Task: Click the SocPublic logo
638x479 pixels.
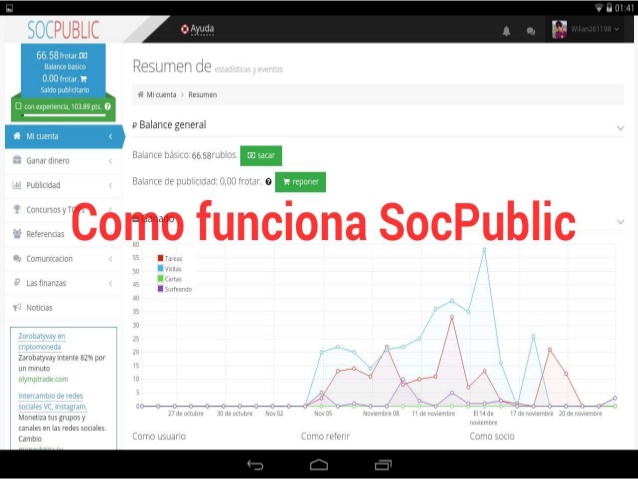Action: coord(62,28)
